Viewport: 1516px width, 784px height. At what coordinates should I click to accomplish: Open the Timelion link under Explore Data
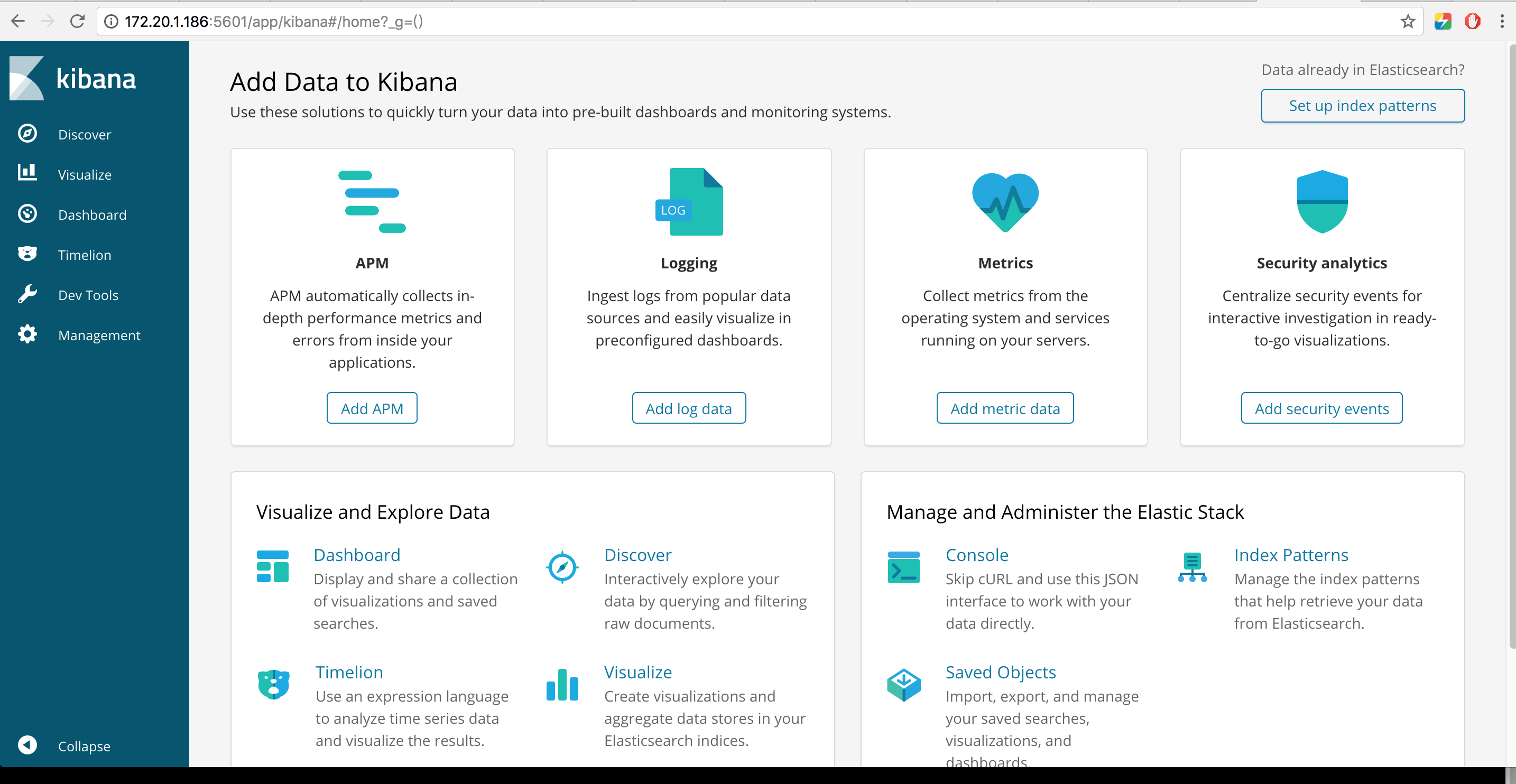pyautogui.click(x=349, y=671)
